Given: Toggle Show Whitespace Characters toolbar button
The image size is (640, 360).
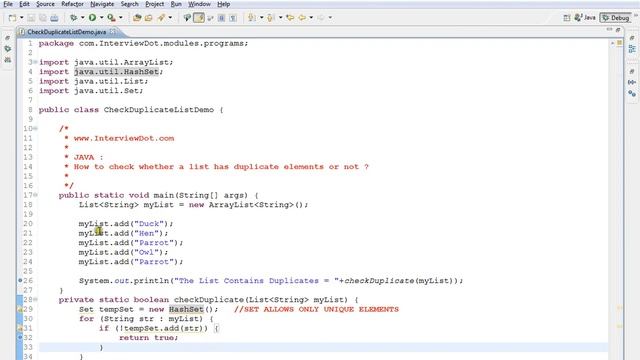Looking at the screenshot, I should [233, 18].
